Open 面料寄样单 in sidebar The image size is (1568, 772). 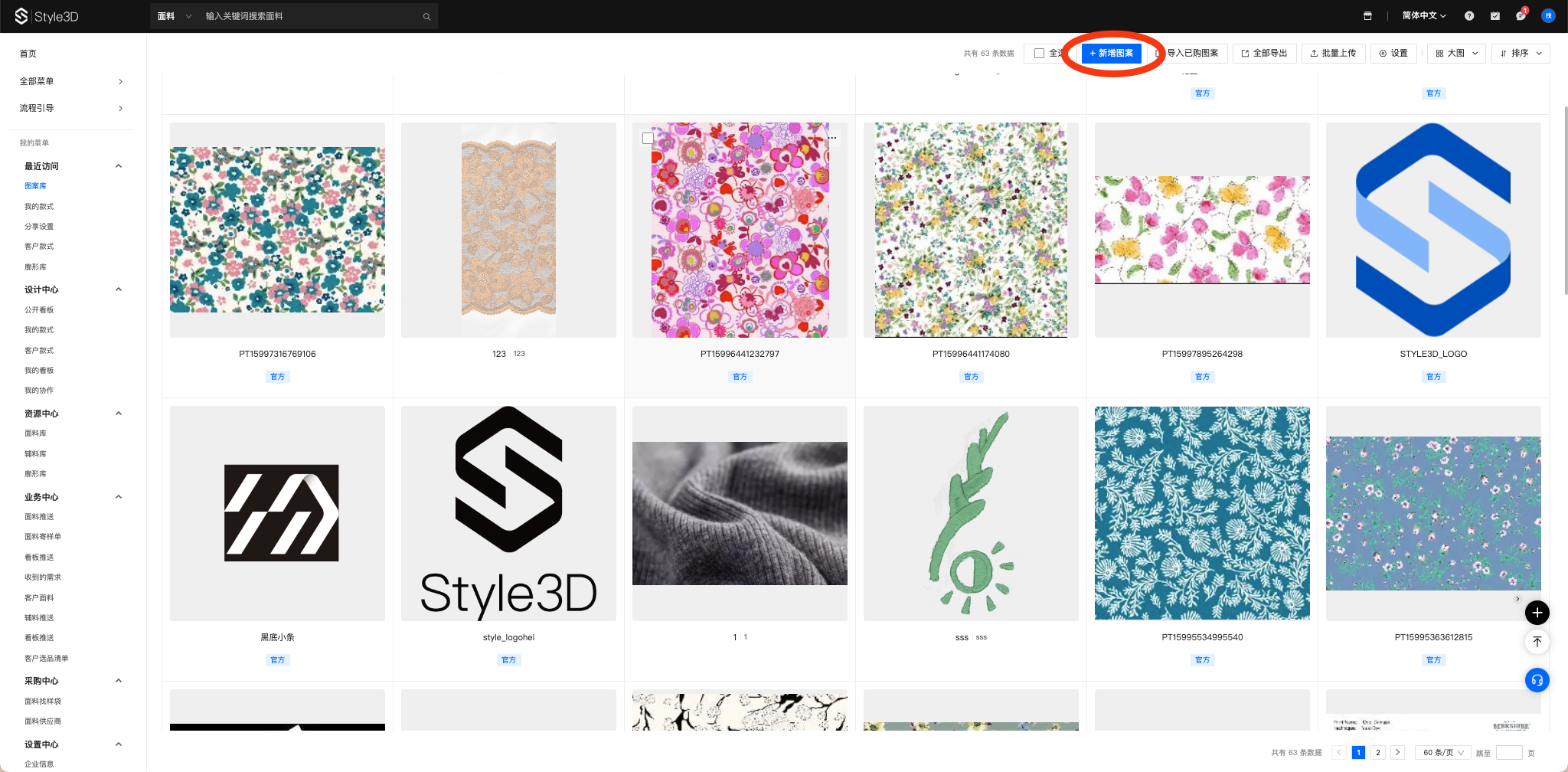43,537
